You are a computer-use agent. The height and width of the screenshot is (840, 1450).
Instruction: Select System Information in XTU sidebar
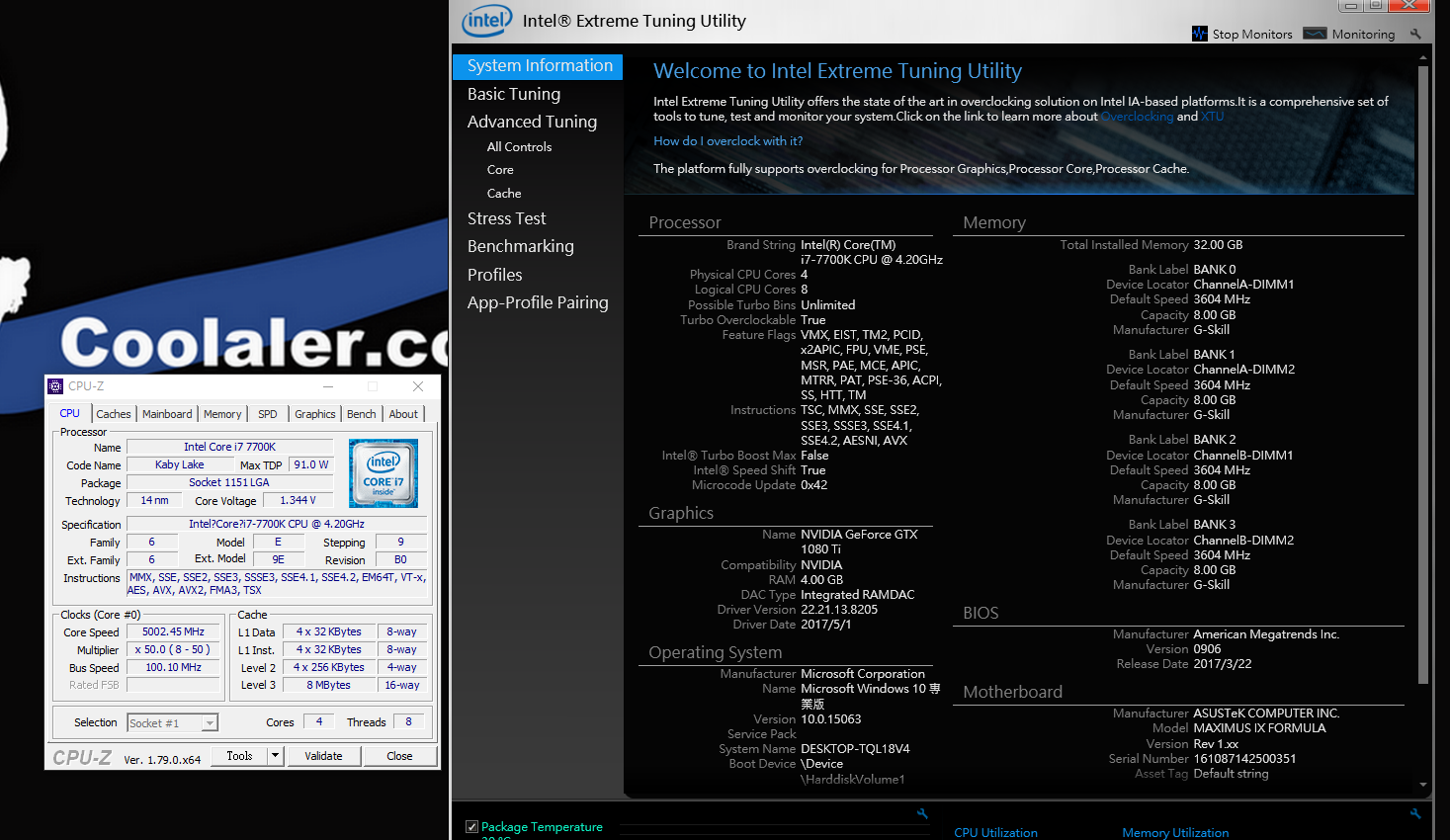(538, 66)
